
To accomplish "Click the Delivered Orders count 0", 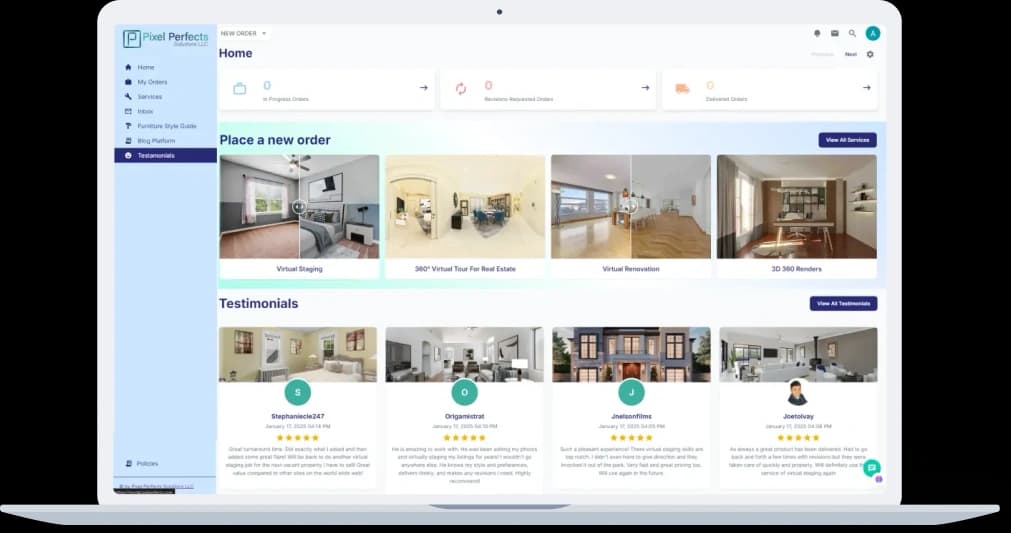I will (710, 85).
